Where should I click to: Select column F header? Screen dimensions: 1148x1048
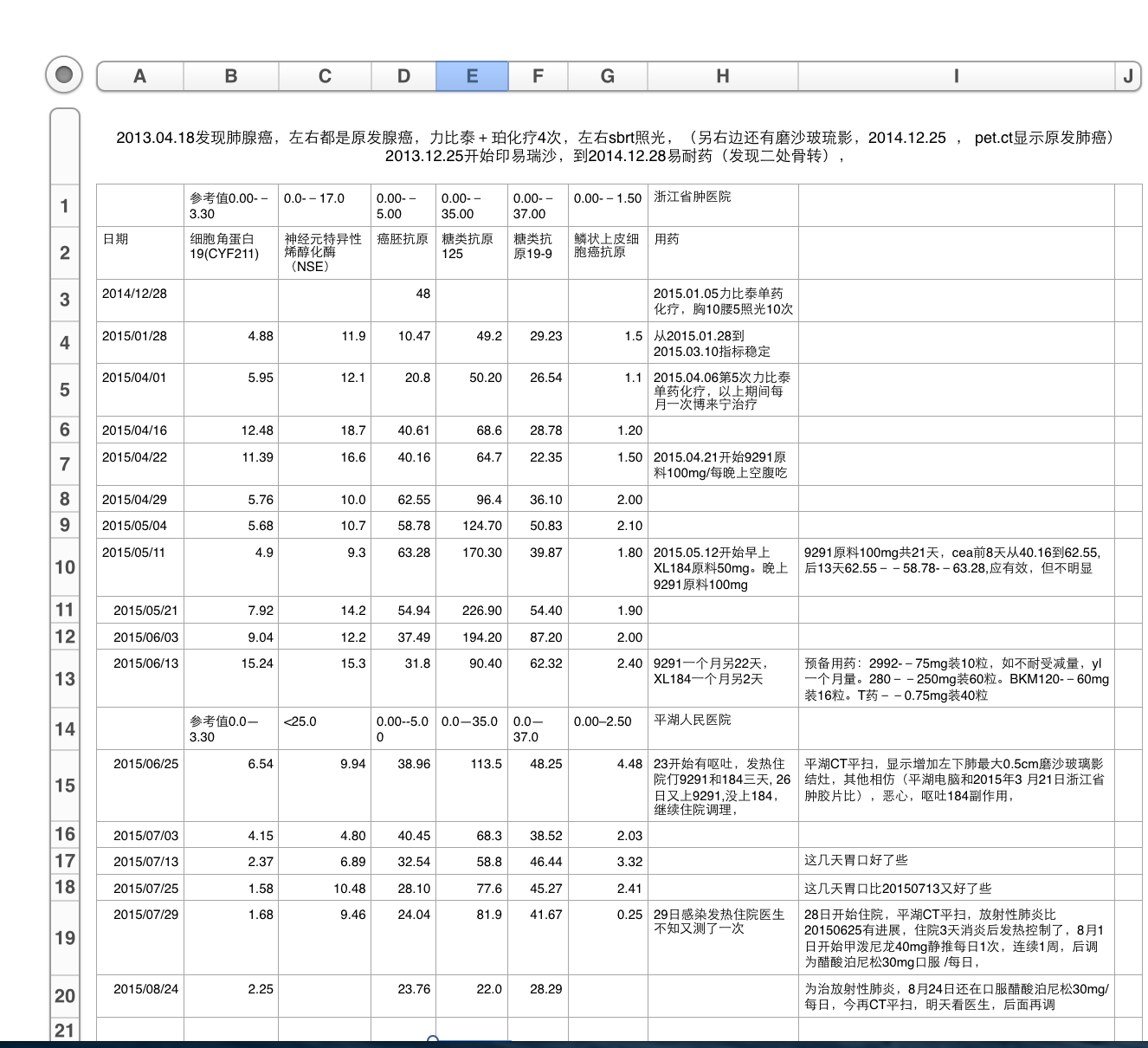click(x=538, y=76)
